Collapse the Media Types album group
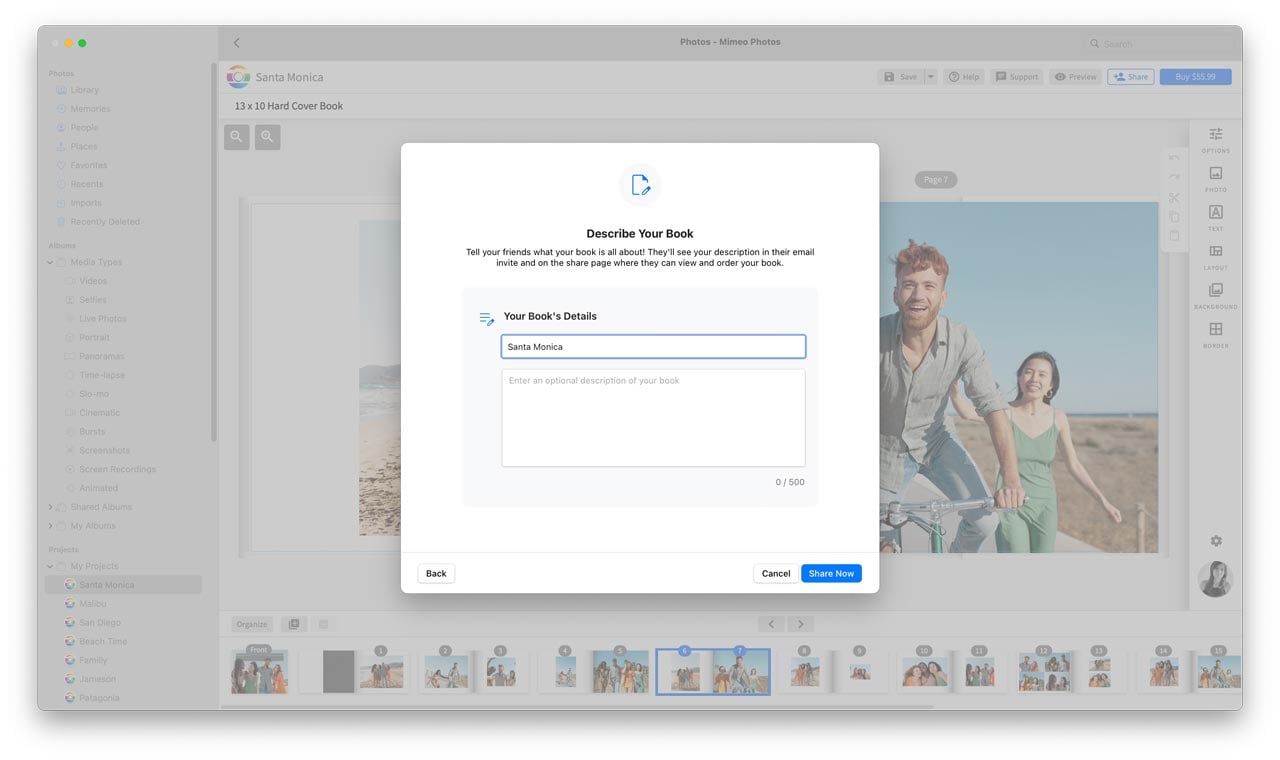This screenshot has height=760, width=1280. [x=48, y=261]
